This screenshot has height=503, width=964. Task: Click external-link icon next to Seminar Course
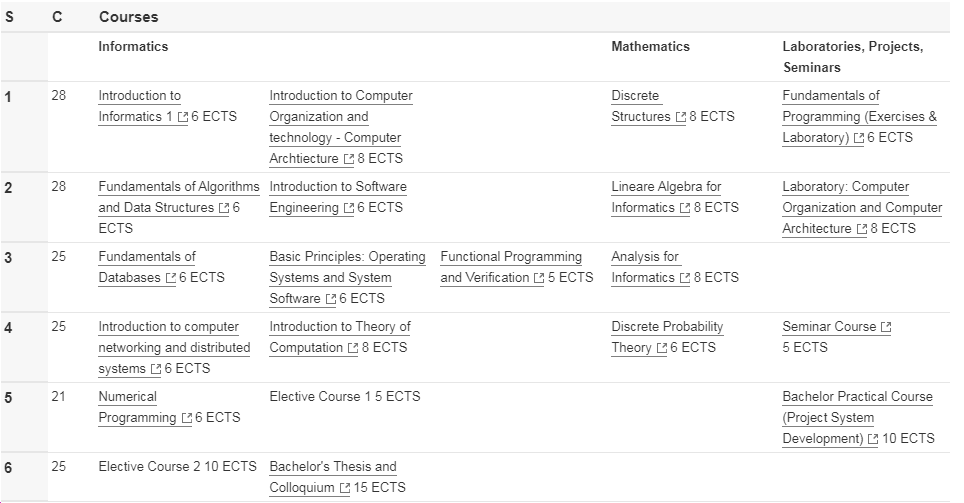[886, 327]
